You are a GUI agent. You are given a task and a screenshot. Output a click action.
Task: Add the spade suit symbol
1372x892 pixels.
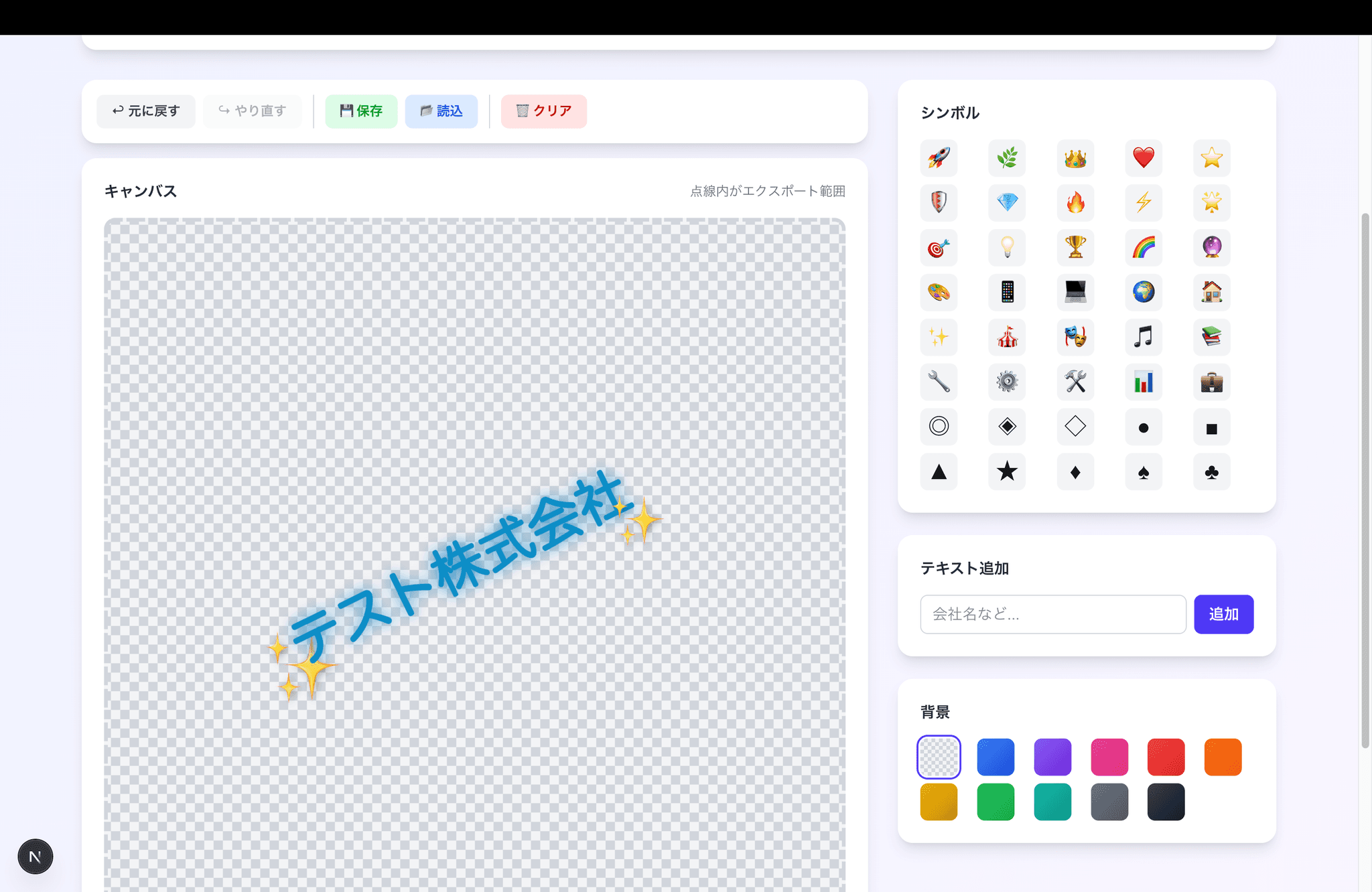click(1144, 471)
